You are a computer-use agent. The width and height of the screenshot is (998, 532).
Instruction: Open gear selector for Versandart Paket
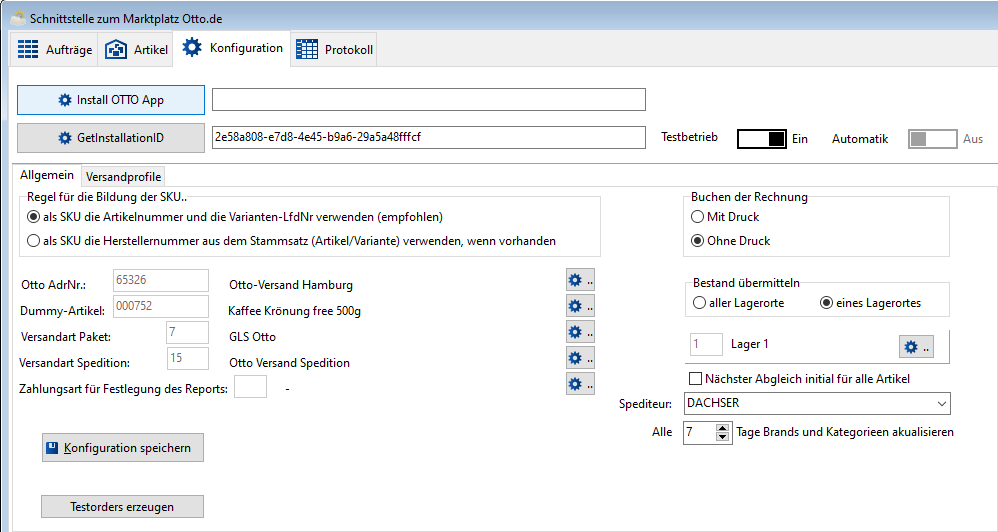pos(580,332)
